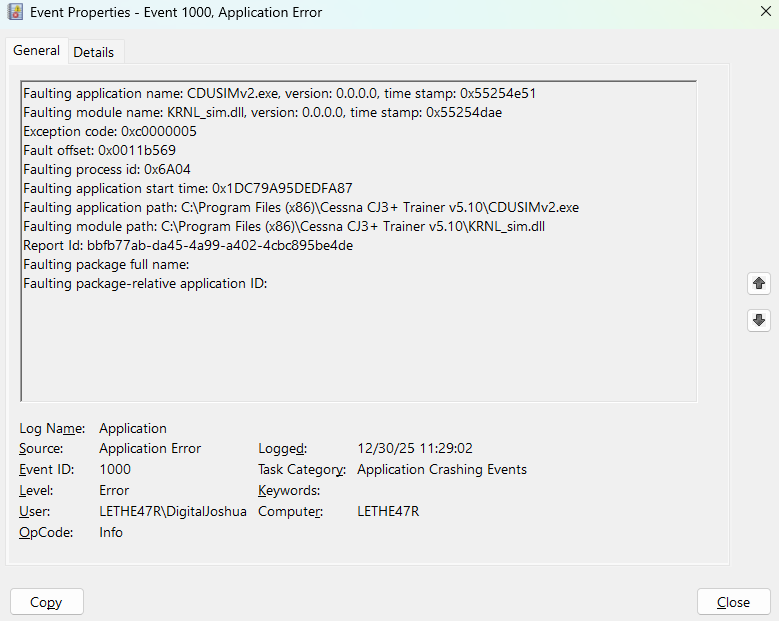The width and height of the screenshot is (779, 621).
Task: Click the Event Properties title bar icon
Action: (x=15, y=13)
